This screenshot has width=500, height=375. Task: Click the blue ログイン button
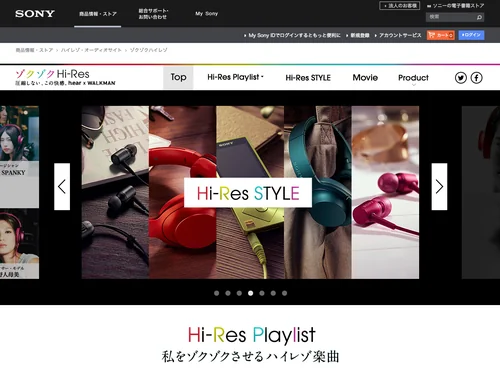pyautogui.click(x=471, y=35)
